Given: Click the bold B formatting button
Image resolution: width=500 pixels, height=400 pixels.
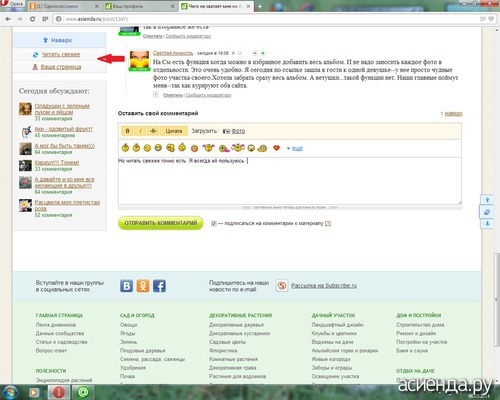Looking at the screenshot, I should click(x=127, y=131).
